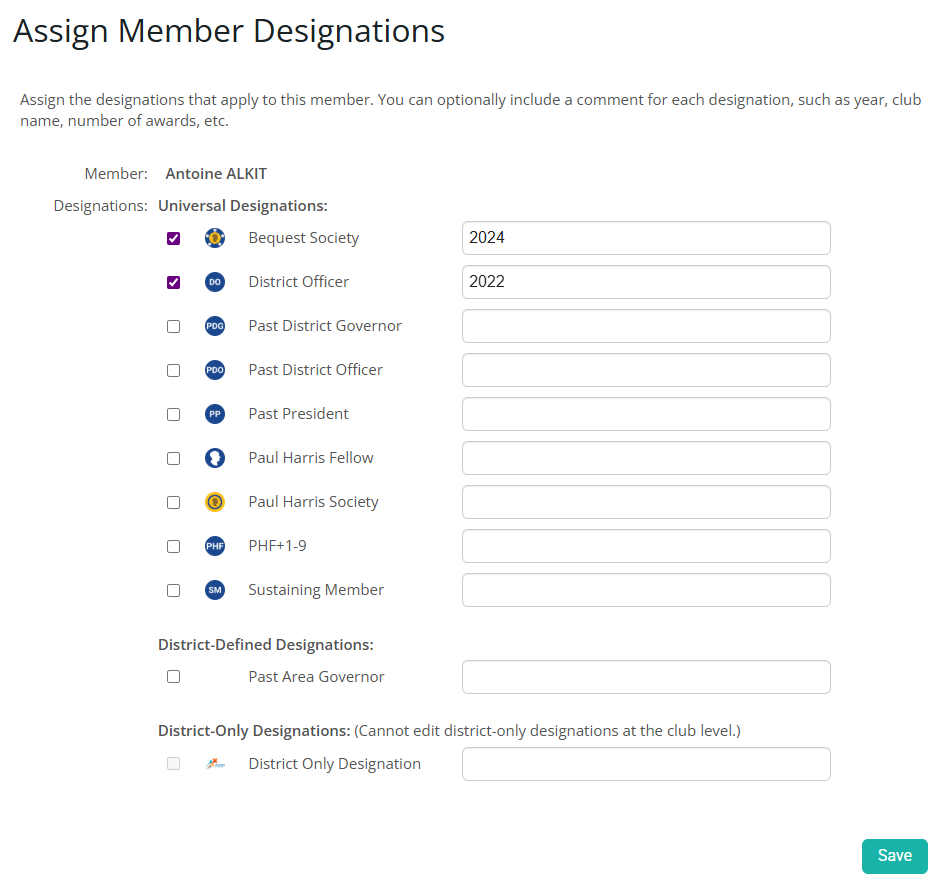
Task: Click the Past Area Governor label
Action: point(316,677)
